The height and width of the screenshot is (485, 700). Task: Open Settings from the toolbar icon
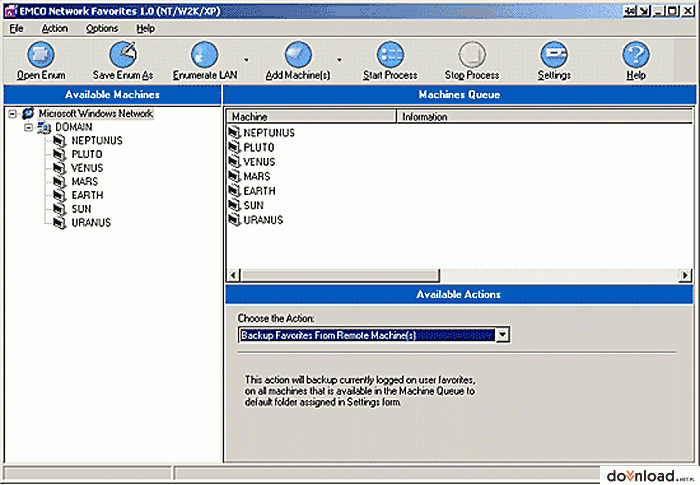click(x=554, y=55)
